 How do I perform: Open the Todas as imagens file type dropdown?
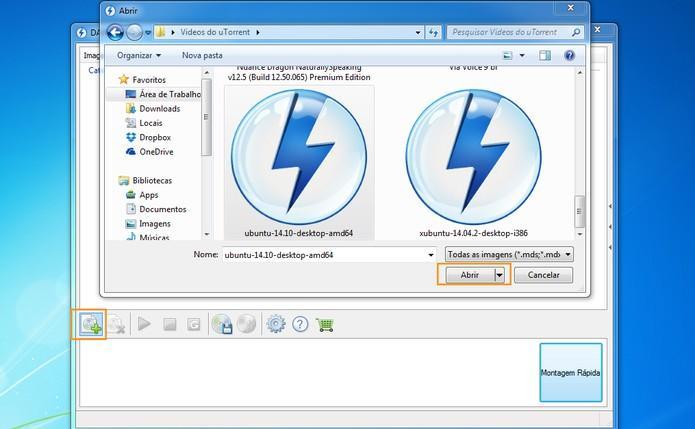pyautogui.click(x=509, y=254)
